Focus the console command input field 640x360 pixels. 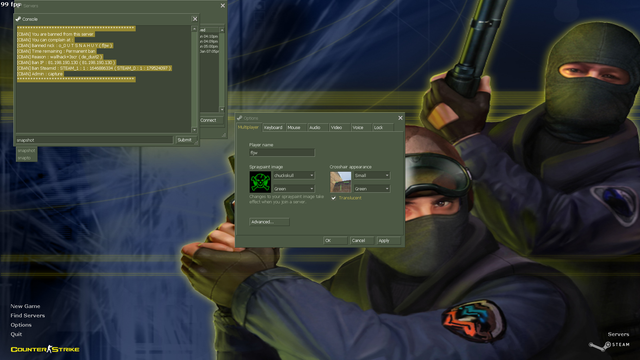(x=94, y=140)
